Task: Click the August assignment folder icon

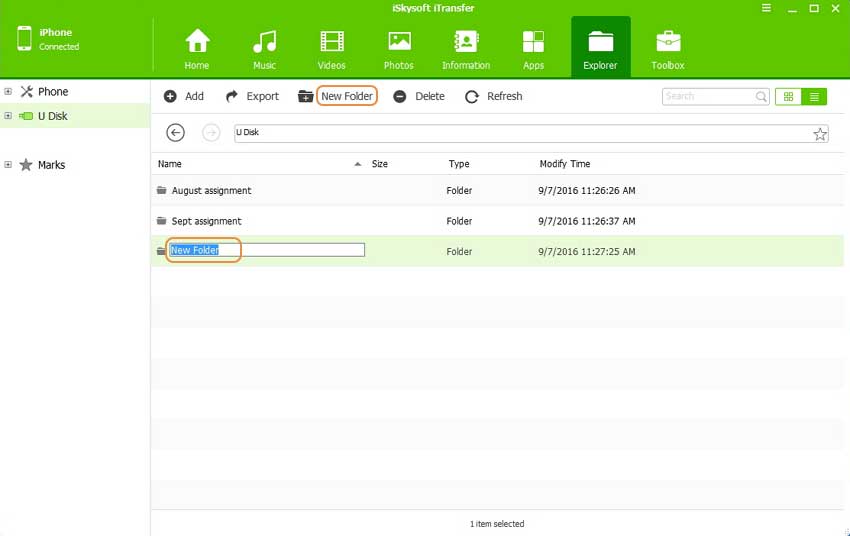Action: point(162,190)
